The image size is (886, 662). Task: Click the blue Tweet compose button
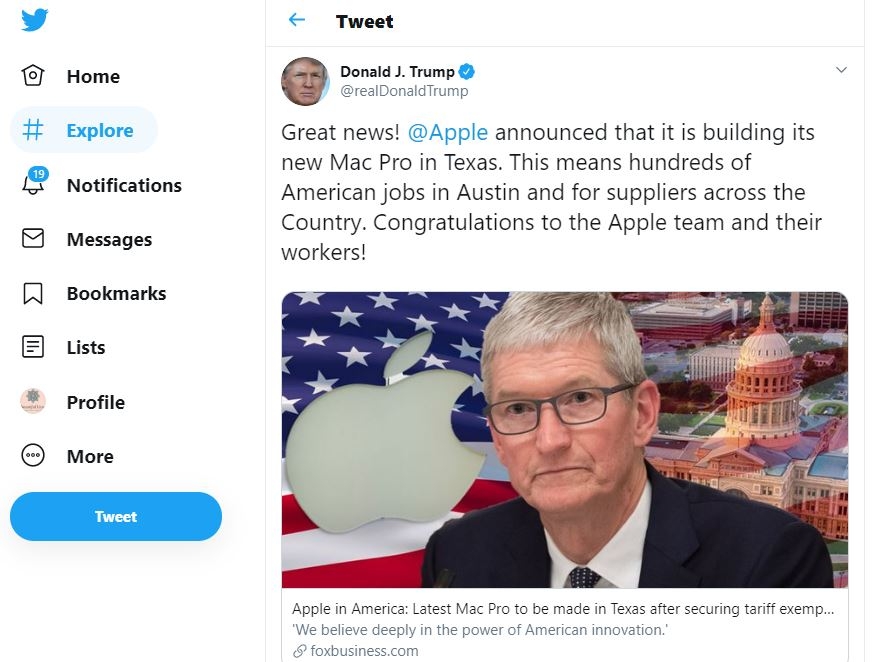click(x=116, y=516)
